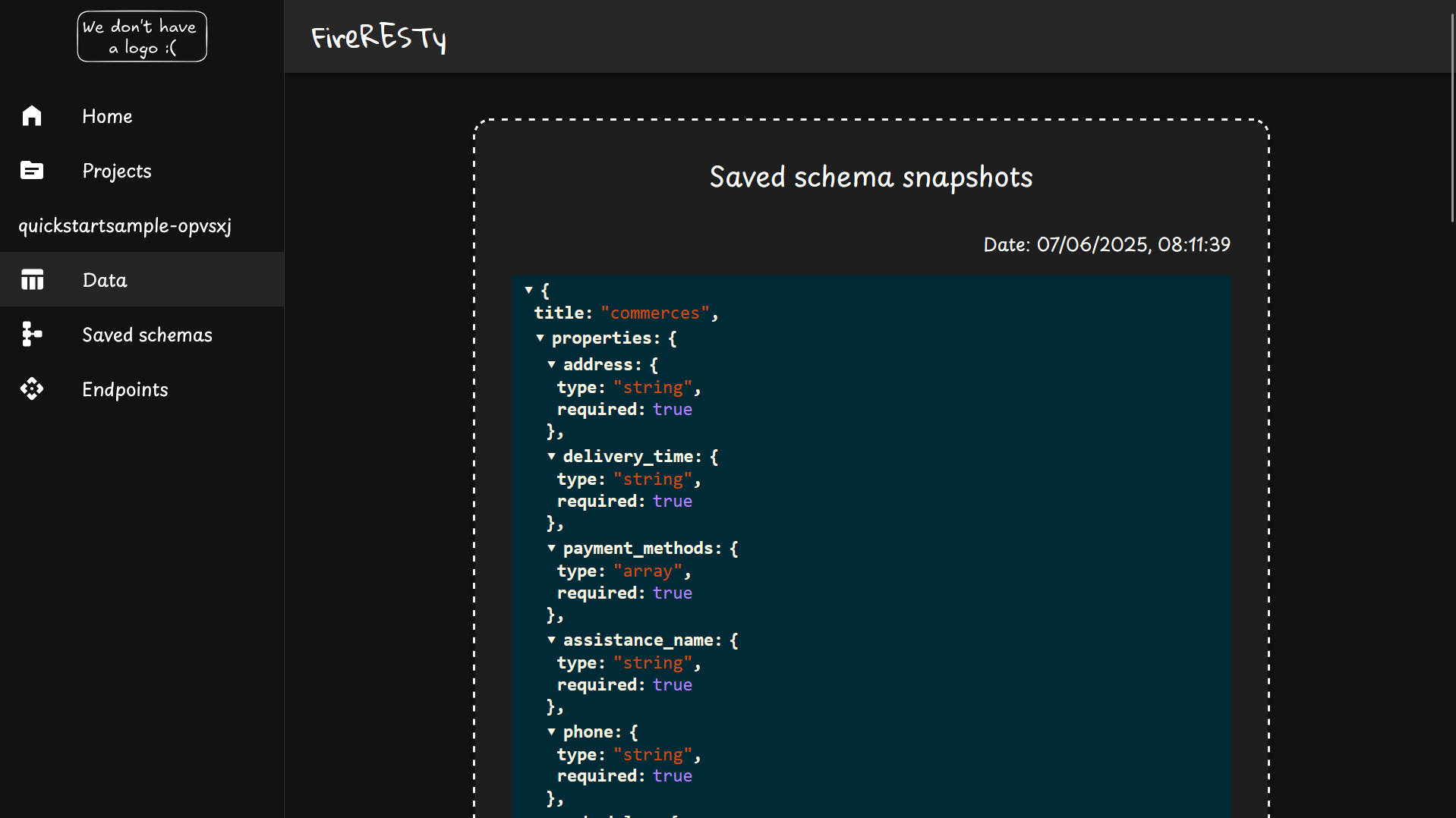Screen dimensions: 1456x818
Task: Open the Saved schemas page
Action: 147,335
